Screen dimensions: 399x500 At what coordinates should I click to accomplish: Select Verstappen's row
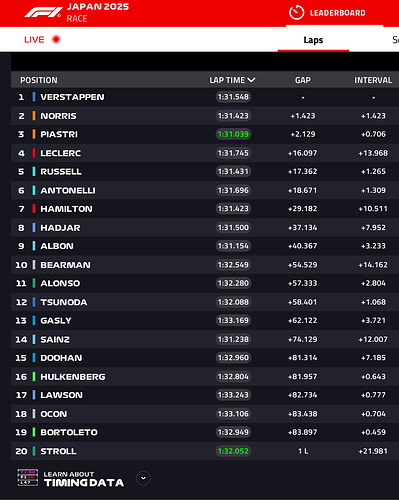pos(205,97)
